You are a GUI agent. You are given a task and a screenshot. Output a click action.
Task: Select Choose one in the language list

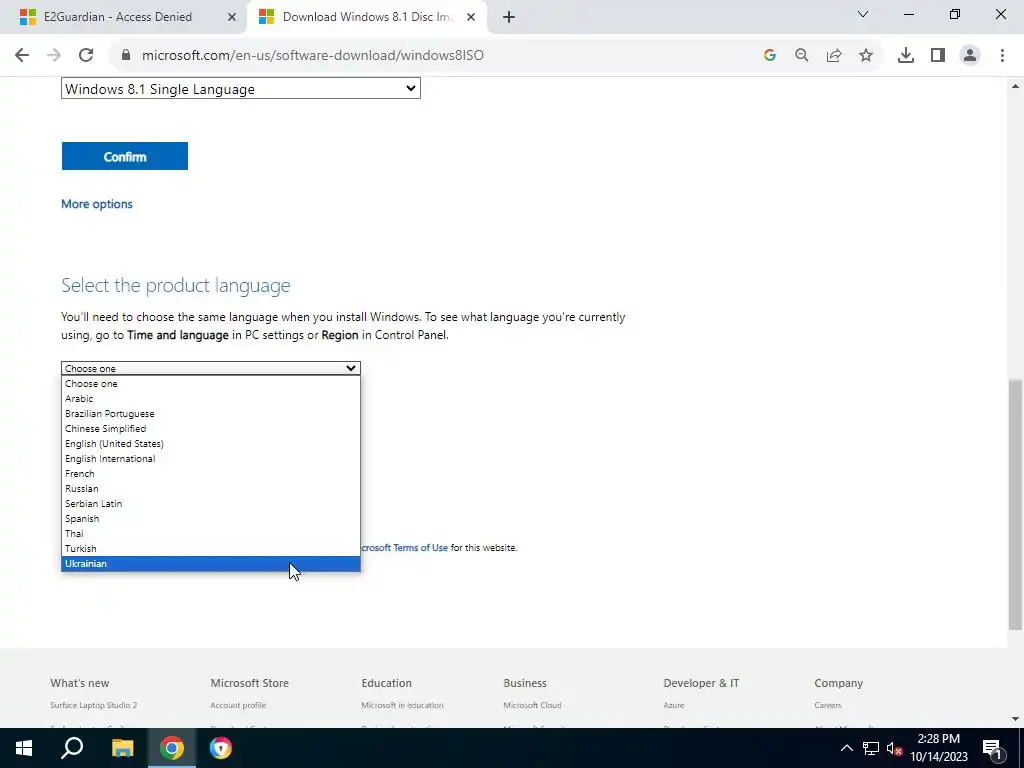210,383
